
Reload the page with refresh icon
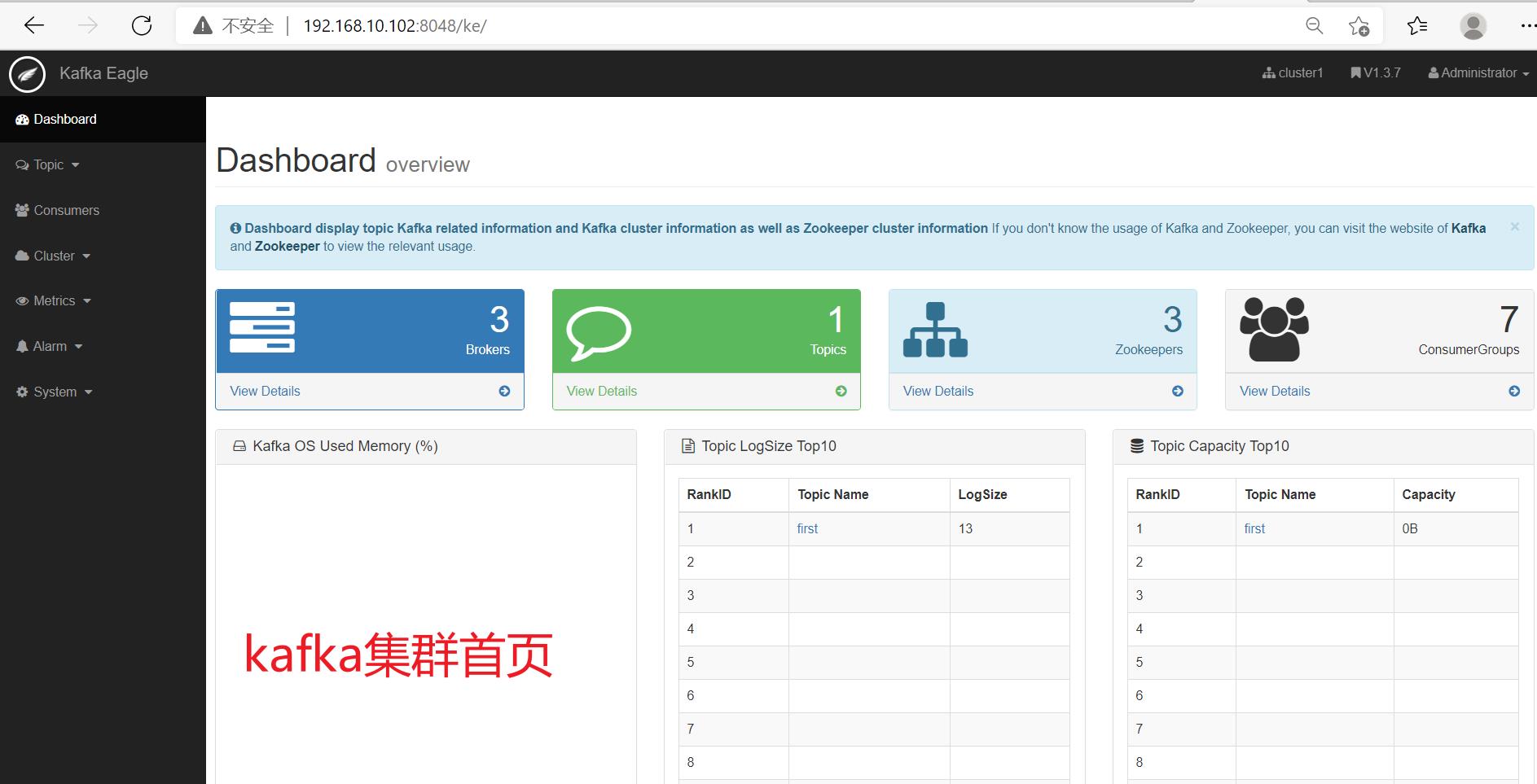point(142,26)
